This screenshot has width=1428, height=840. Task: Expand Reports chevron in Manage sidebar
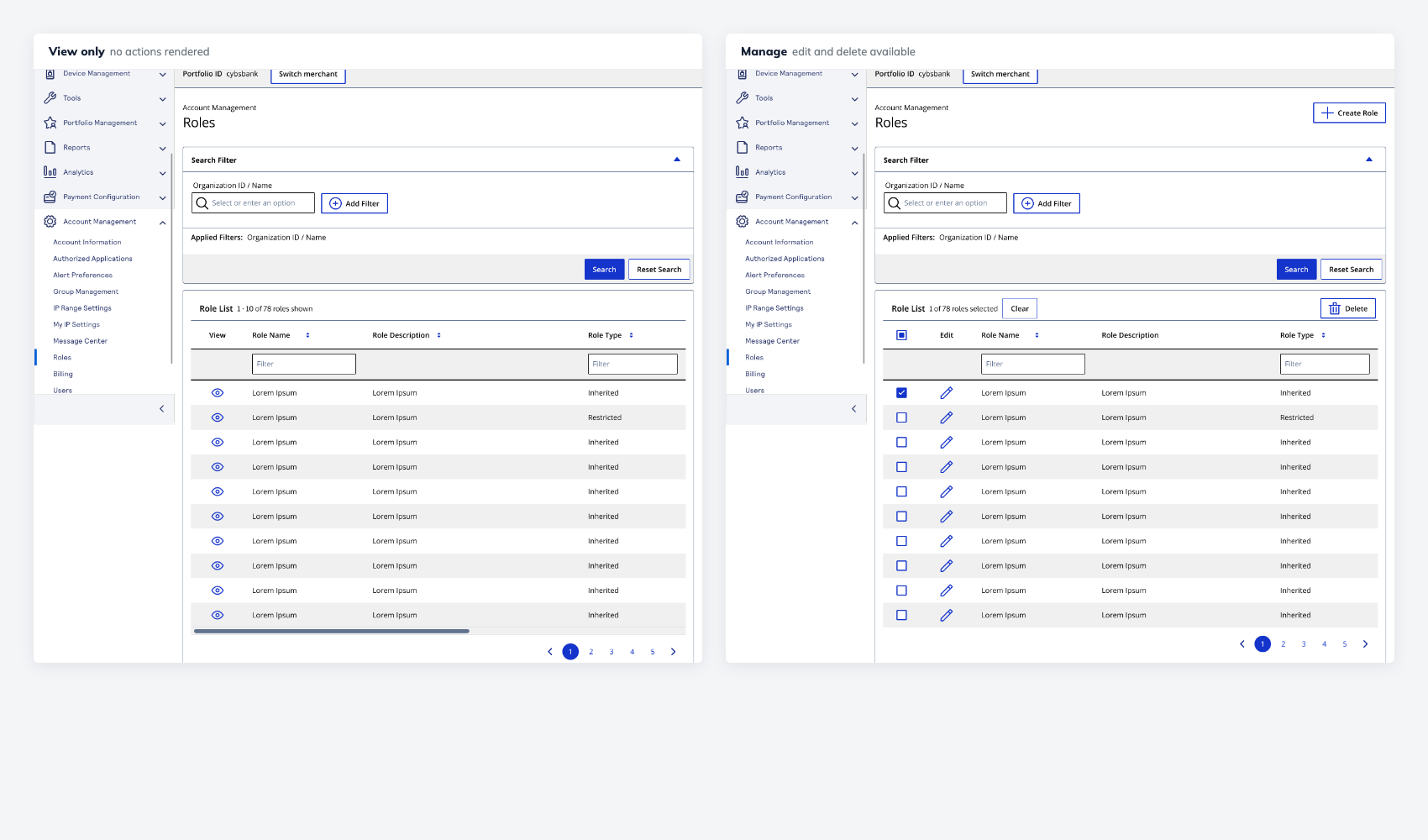(854, 149)
